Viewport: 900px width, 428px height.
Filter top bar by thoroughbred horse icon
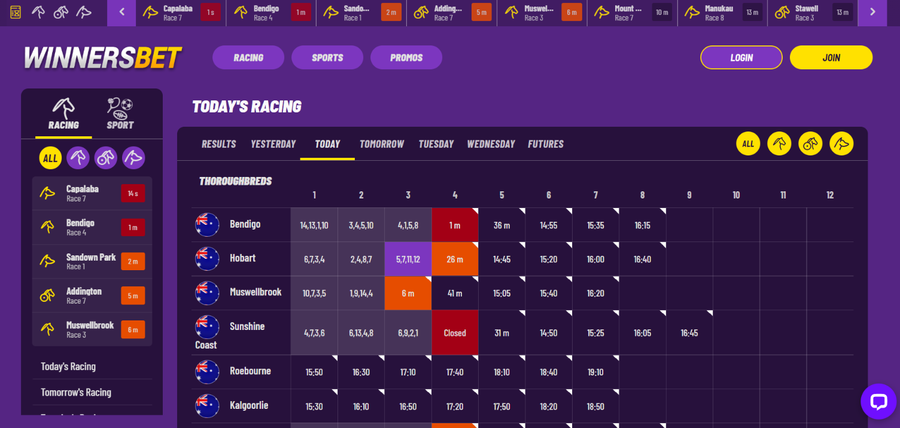click(x=38, y=12)
